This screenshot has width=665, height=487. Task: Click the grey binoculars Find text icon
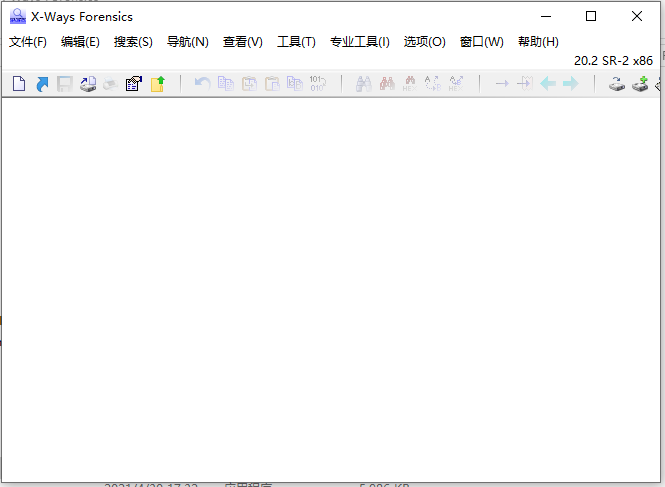tap(364, 84)
